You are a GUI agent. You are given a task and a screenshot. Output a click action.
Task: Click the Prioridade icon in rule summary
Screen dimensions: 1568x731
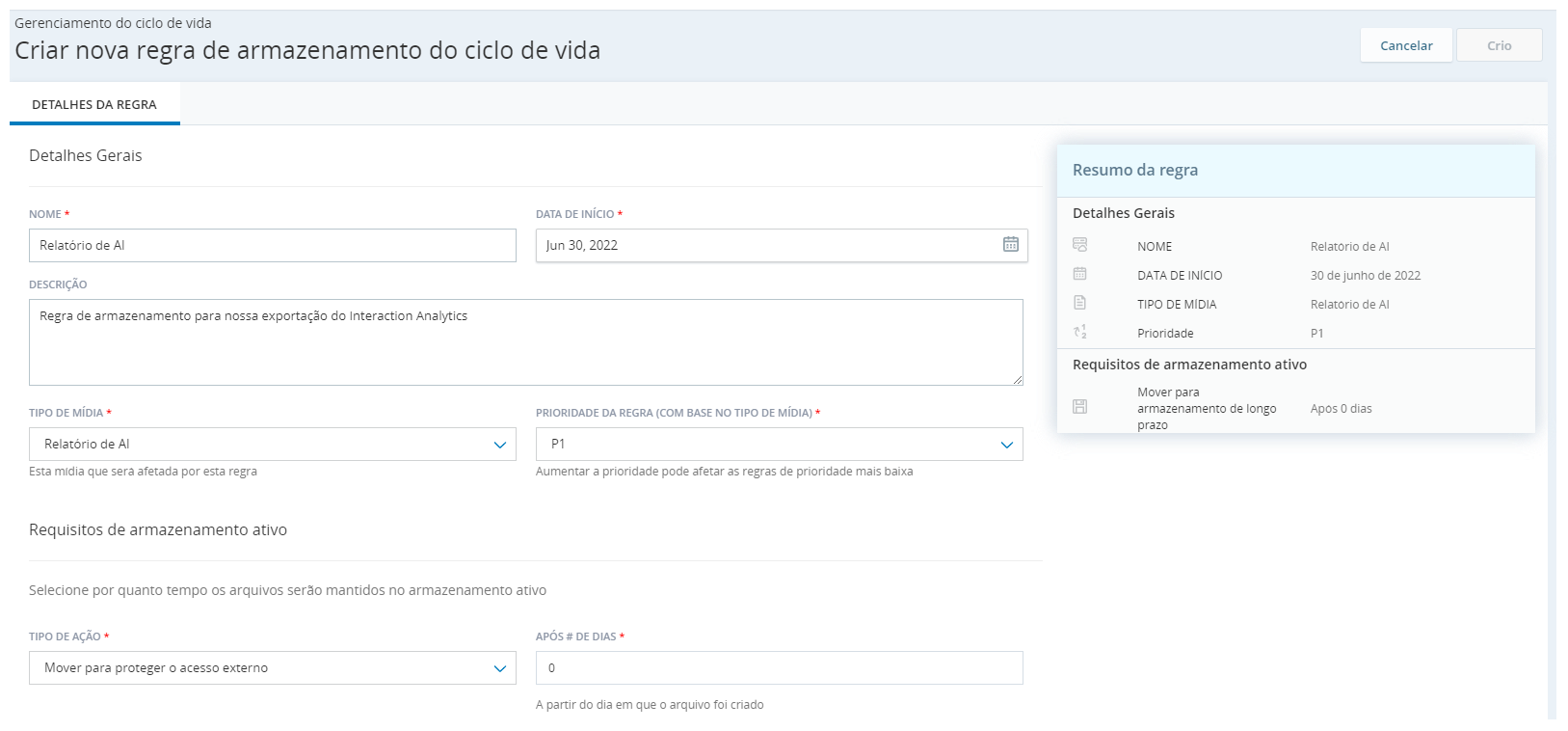1080,332
